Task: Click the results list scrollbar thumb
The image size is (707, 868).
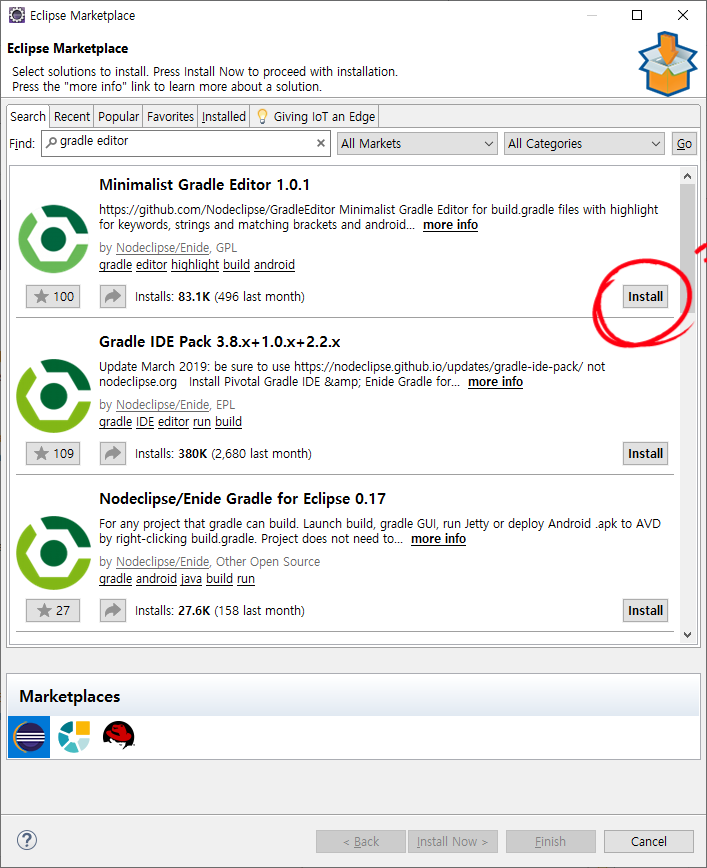Action: coord(687,249)
